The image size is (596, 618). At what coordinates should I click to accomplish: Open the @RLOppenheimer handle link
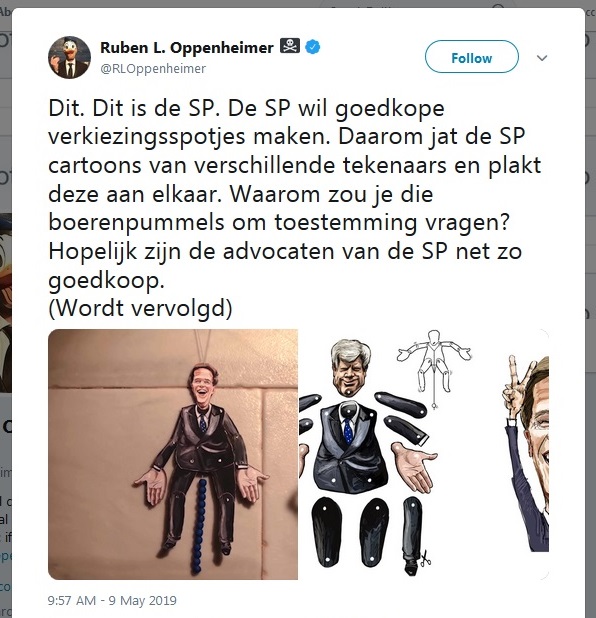pyautogui.click(x=153, y=69)
